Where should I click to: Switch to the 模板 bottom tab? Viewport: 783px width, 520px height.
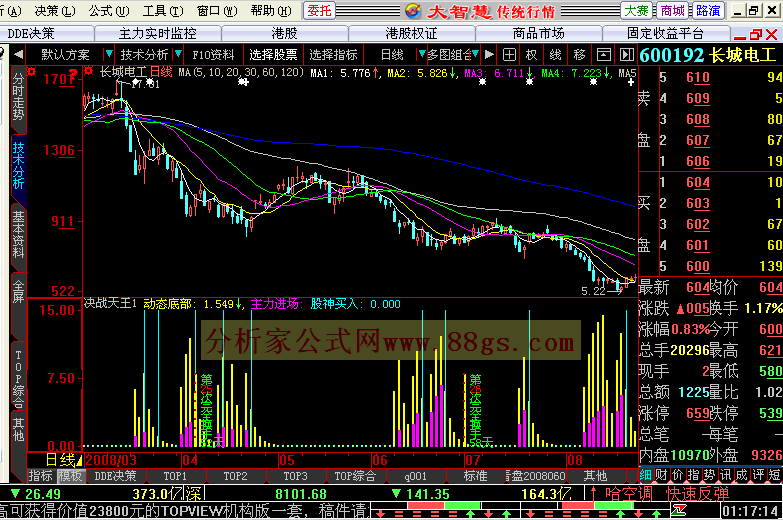tap(69, 476)
